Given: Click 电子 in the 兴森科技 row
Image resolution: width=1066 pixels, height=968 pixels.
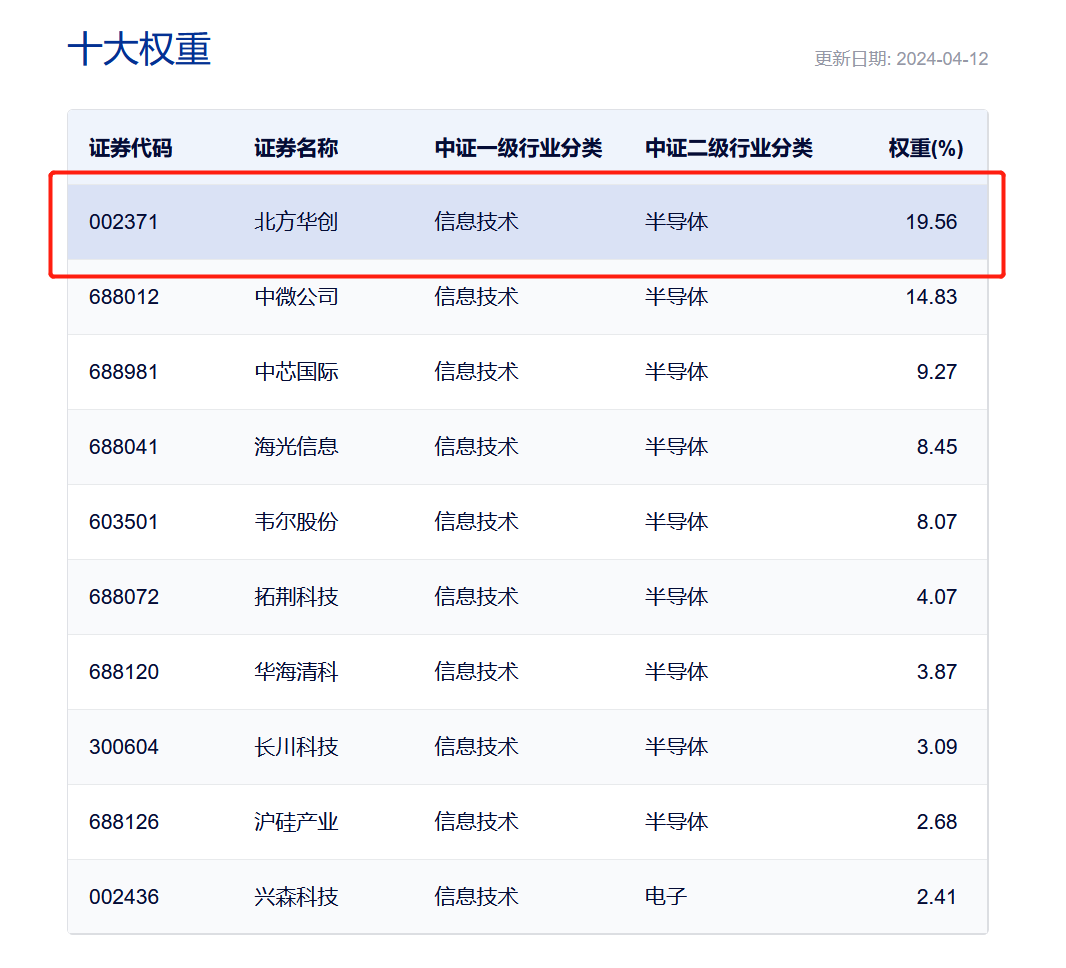Looking at the screenshot, I should point(666,897).
